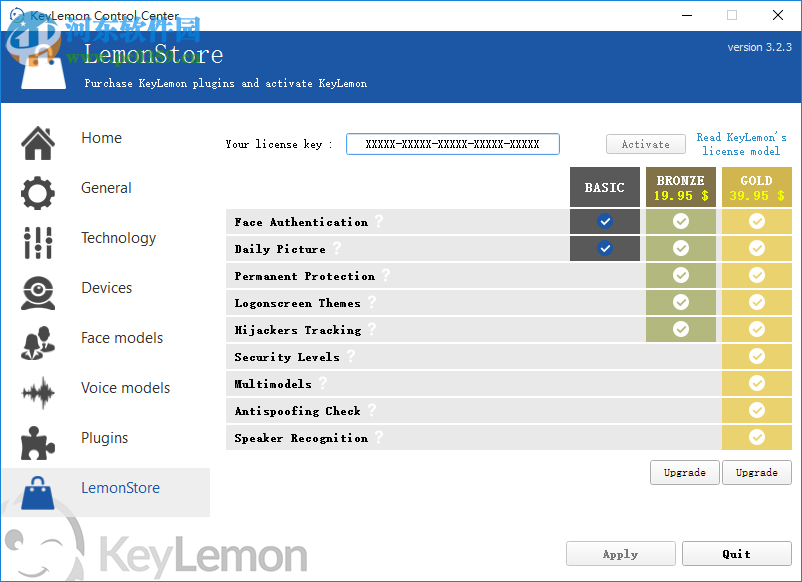The height and width of the screenshot is (582, 802).
Task: Enable Hijackers Tracking in the BRONZE column
Action: pyautogui.click(x=681, y=329)
